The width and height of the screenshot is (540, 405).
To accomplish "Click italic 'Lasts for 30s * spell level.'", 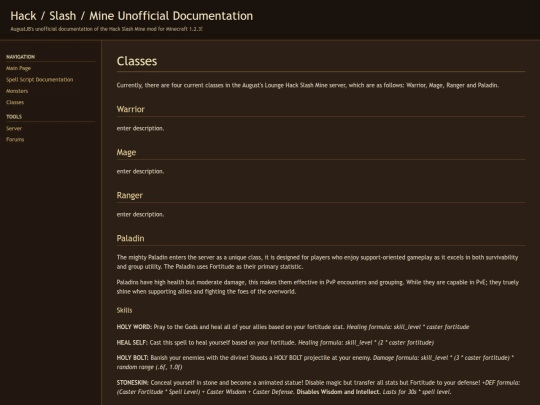I will point(417,392).
